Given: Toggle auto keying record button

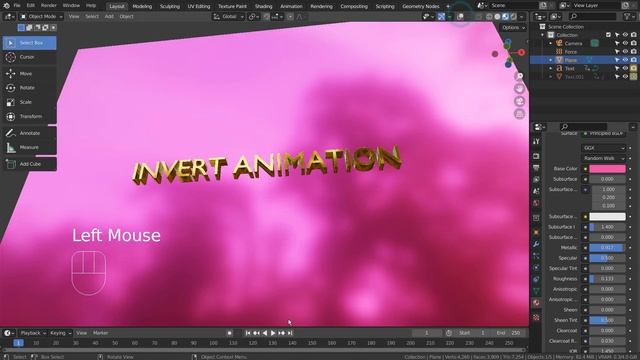Looking at the screenshot, I should point(229,333).
